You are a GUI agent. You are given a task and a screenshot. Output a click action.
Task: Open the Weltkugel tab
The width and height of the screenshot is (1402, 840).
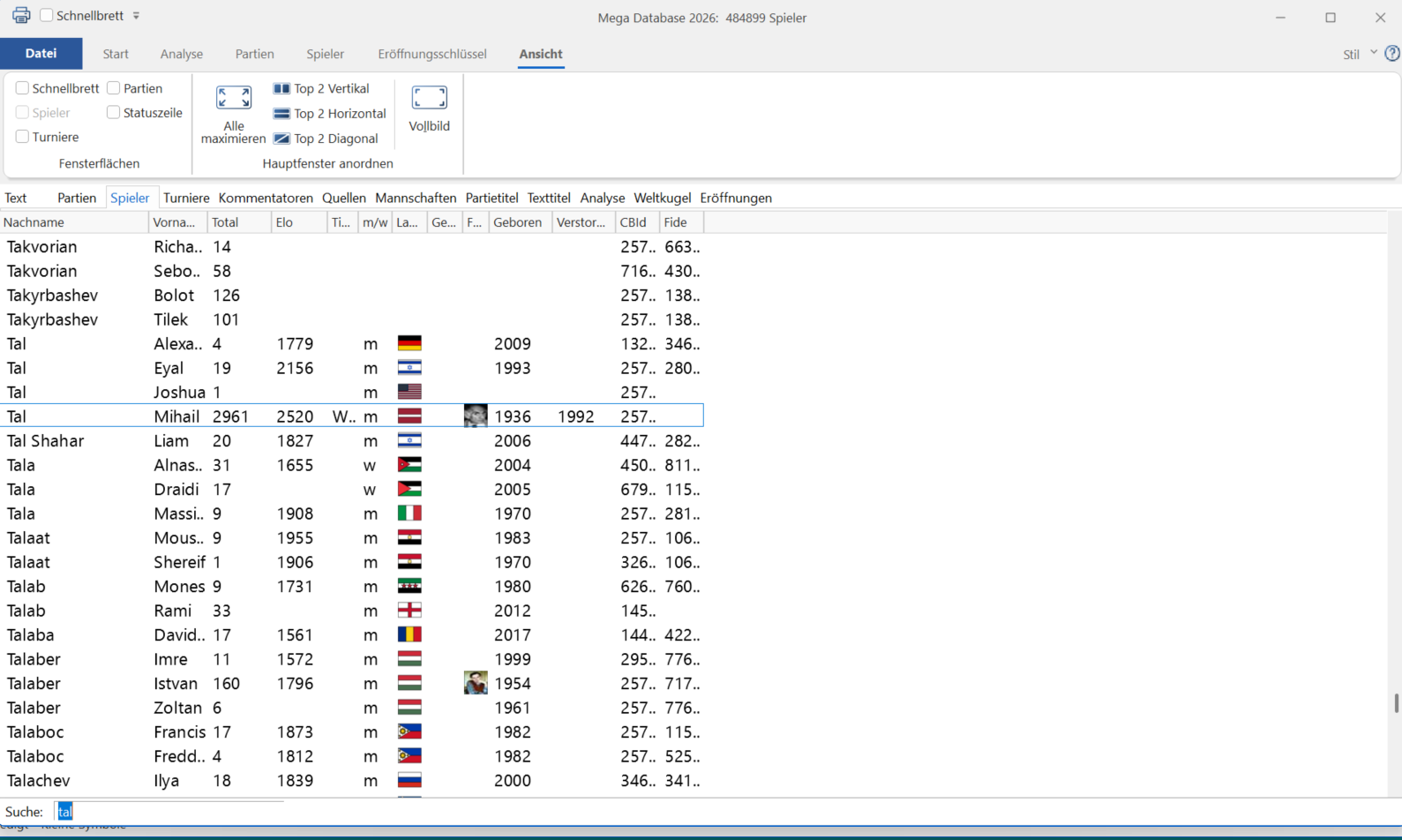(663, 198)
